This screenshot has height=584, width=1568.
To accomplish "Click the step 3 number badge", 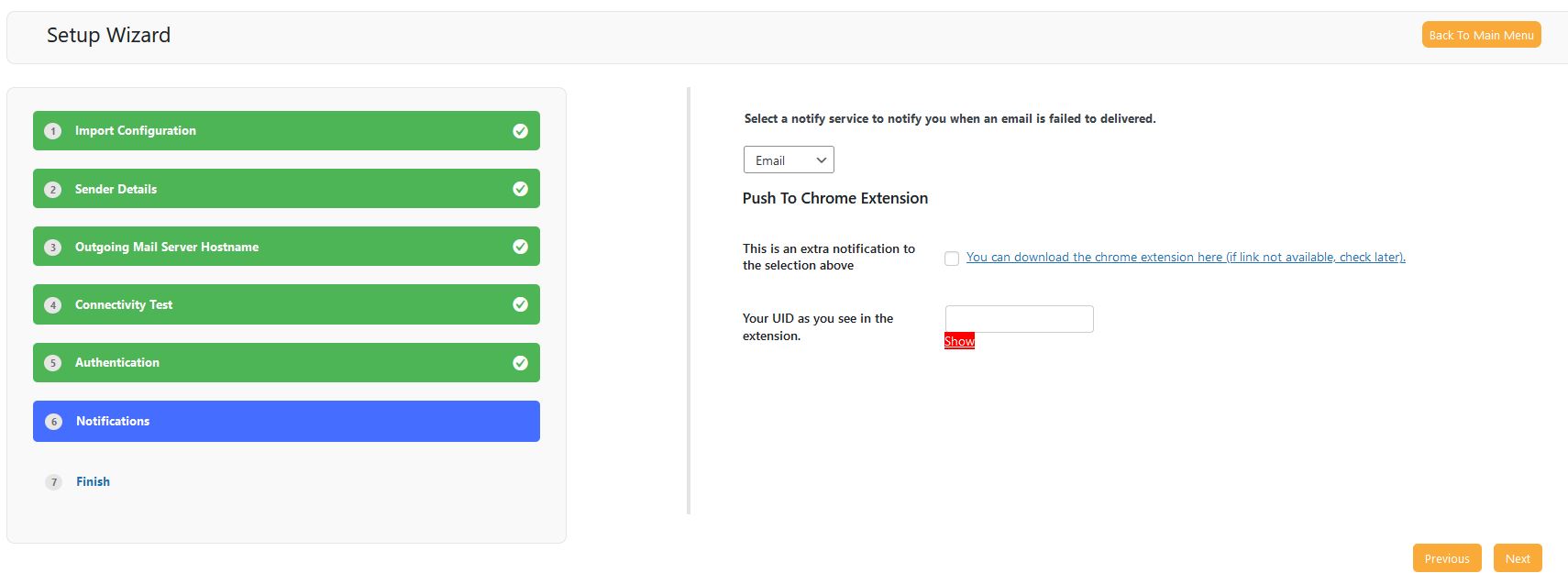I will click(x=53, y=248).
